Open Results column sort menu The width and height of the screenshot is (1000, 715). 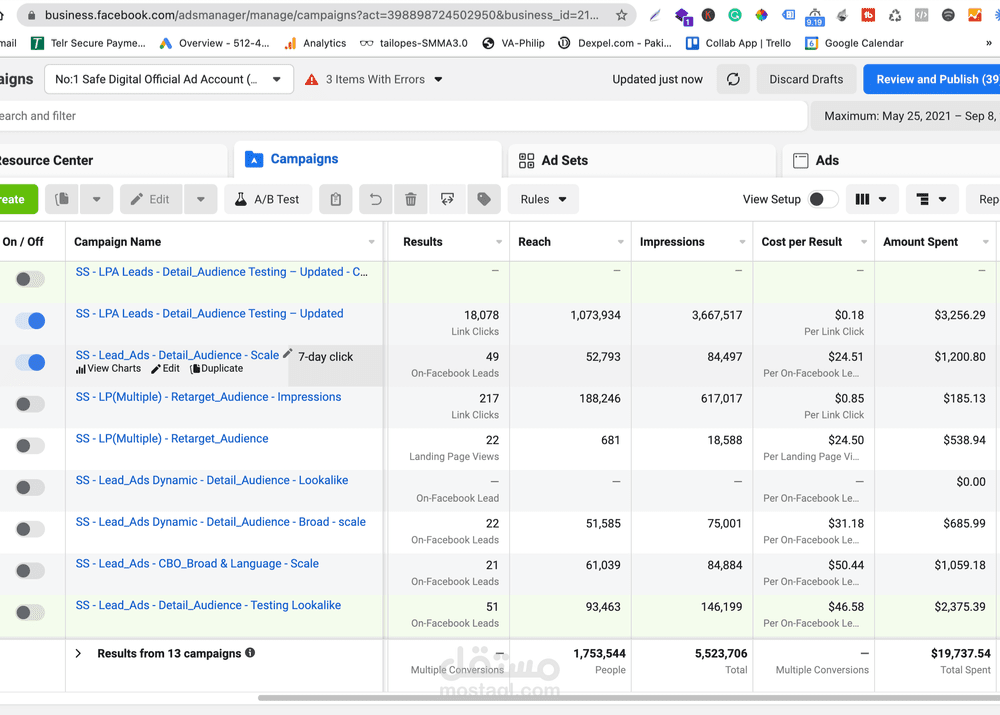(499, 242)
